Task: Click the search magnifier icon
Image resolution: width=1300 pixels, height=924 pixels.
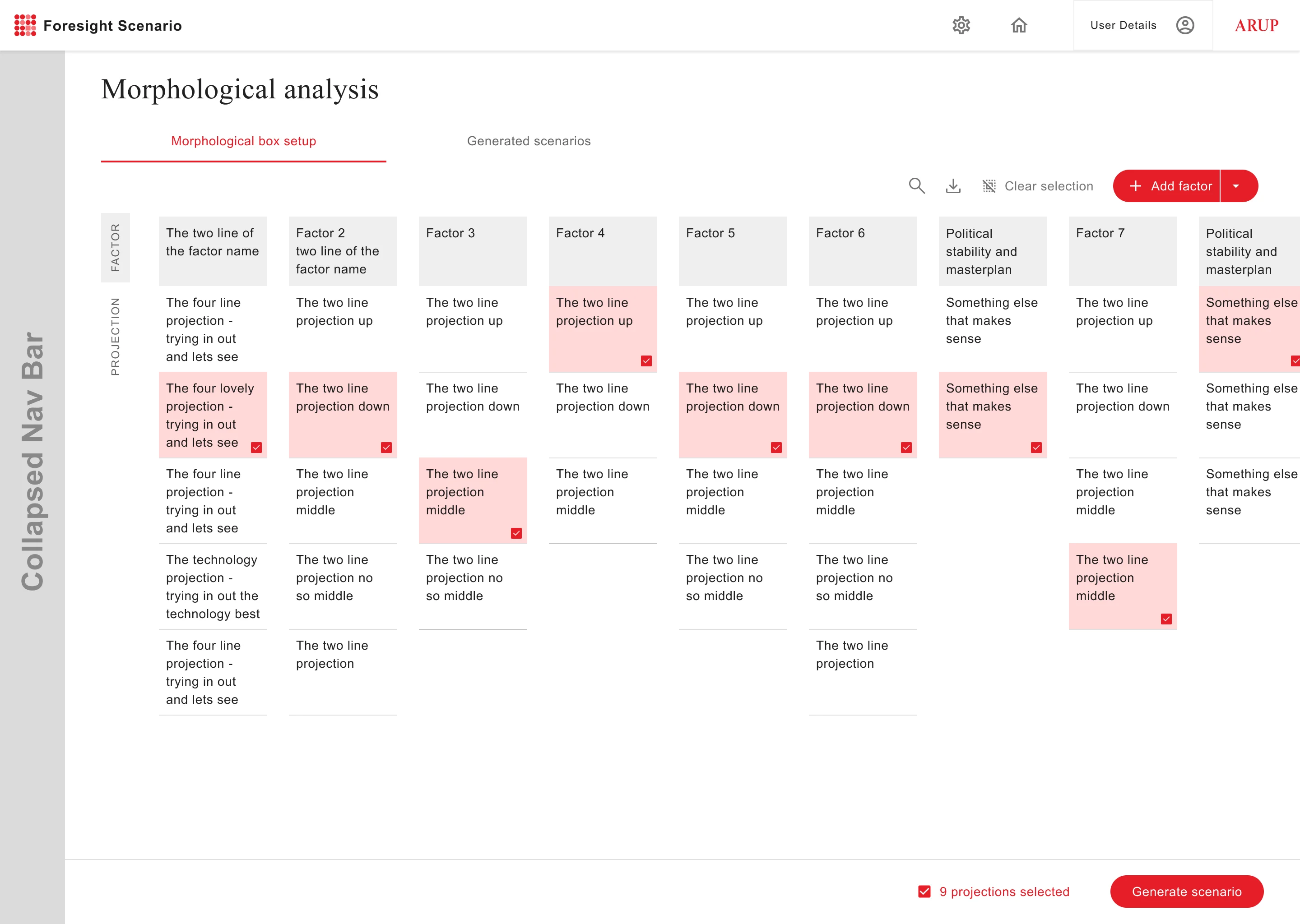Action: (x=916, y=185)
